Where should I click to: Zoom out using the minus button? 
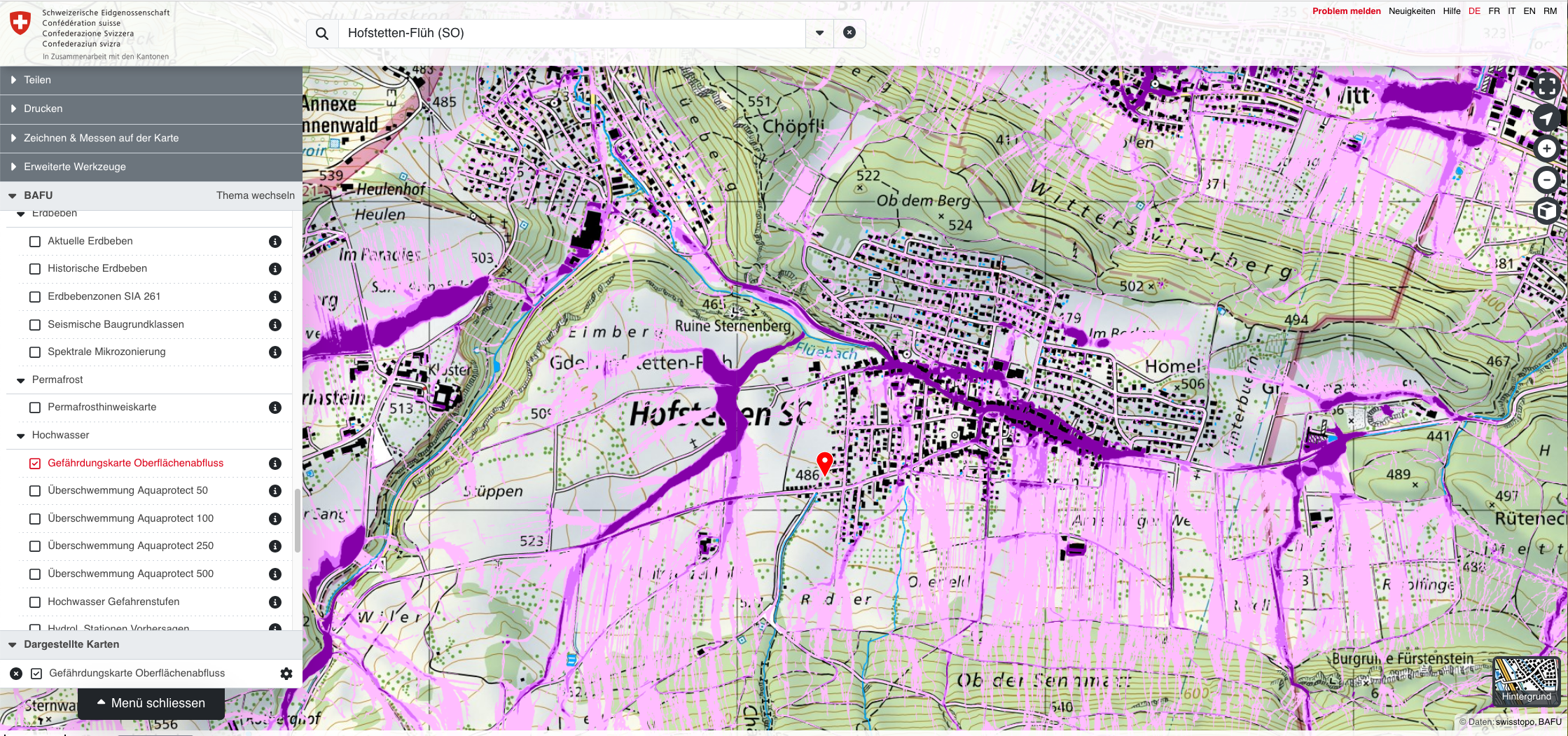pos(1546,180)
